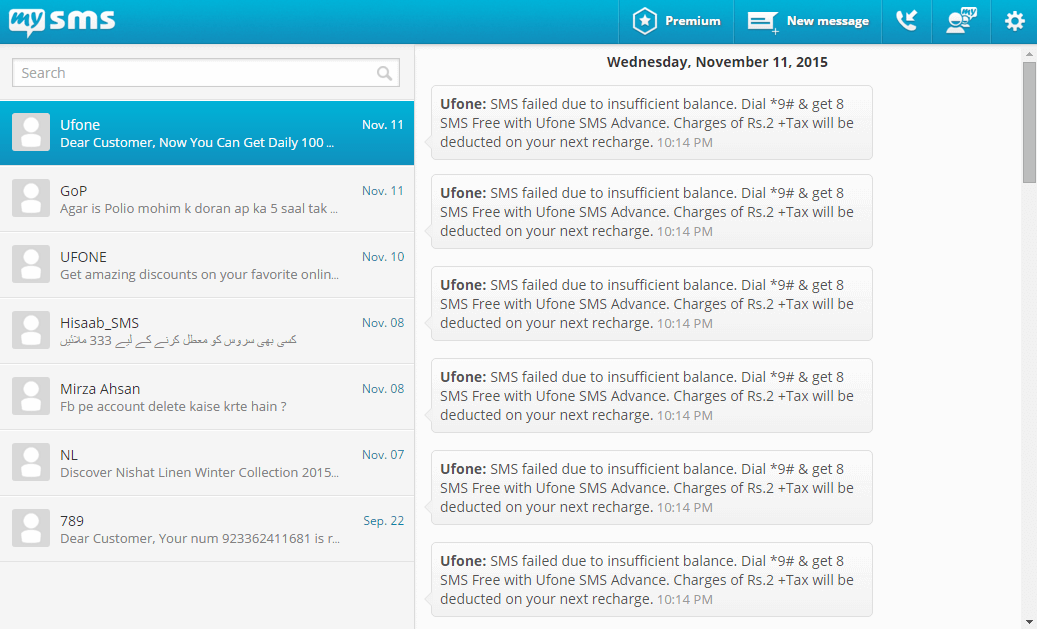1037x629 pixels.
Task: Click the search magnifier icon
Action: click(x=384, y=73)
